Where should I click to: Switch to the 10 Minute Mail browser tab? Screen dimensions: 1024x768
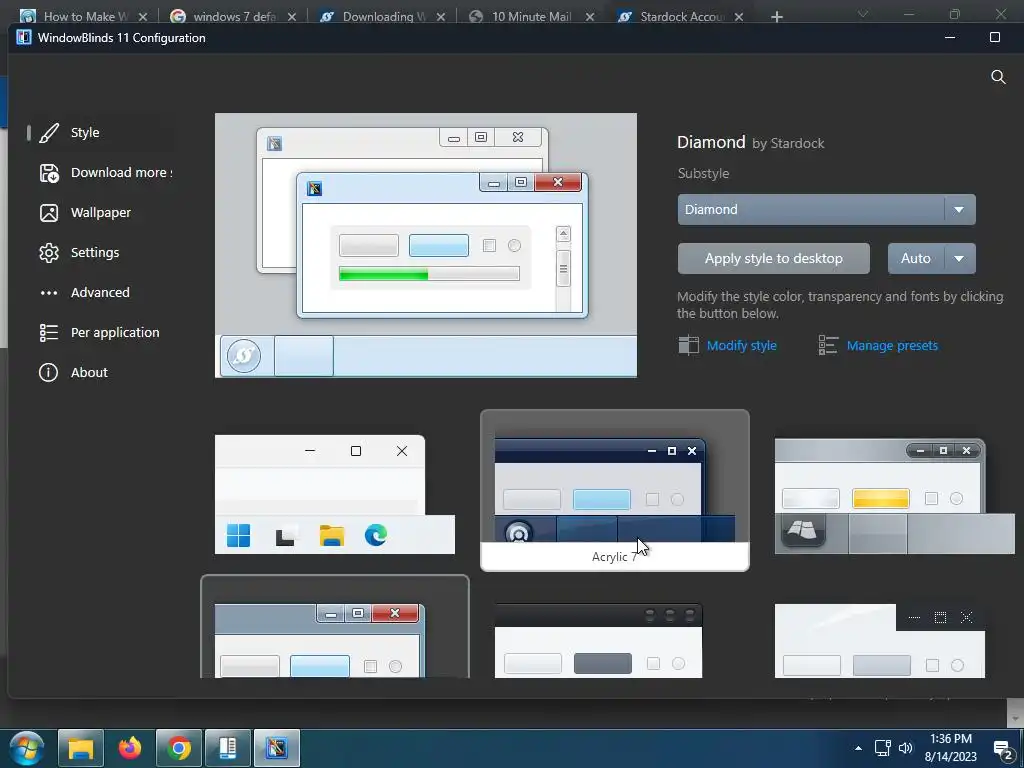pyautogui.click(x=532, y=16)
